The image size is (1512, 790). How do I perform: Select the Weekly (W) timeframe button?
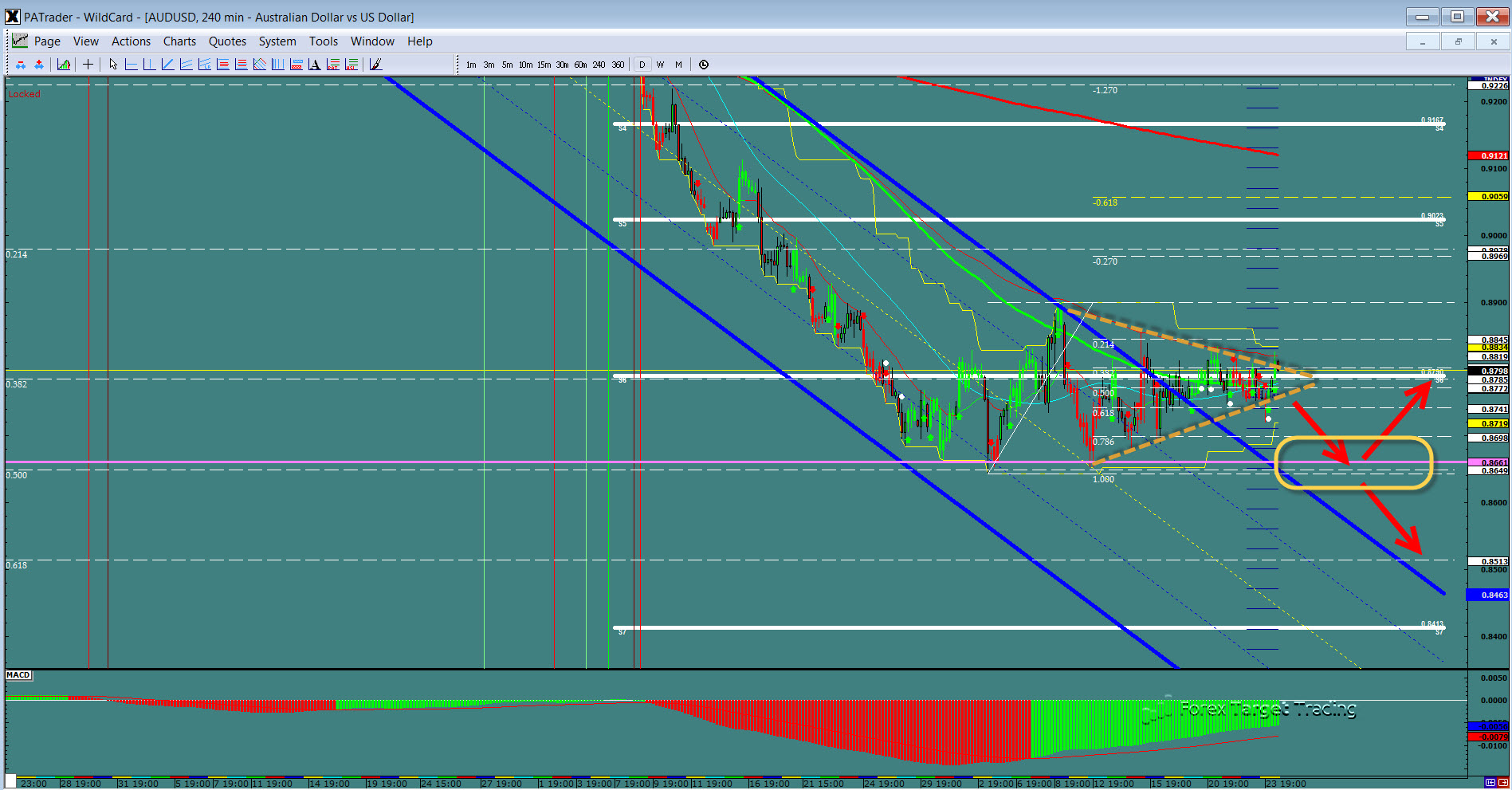(660, 65)
